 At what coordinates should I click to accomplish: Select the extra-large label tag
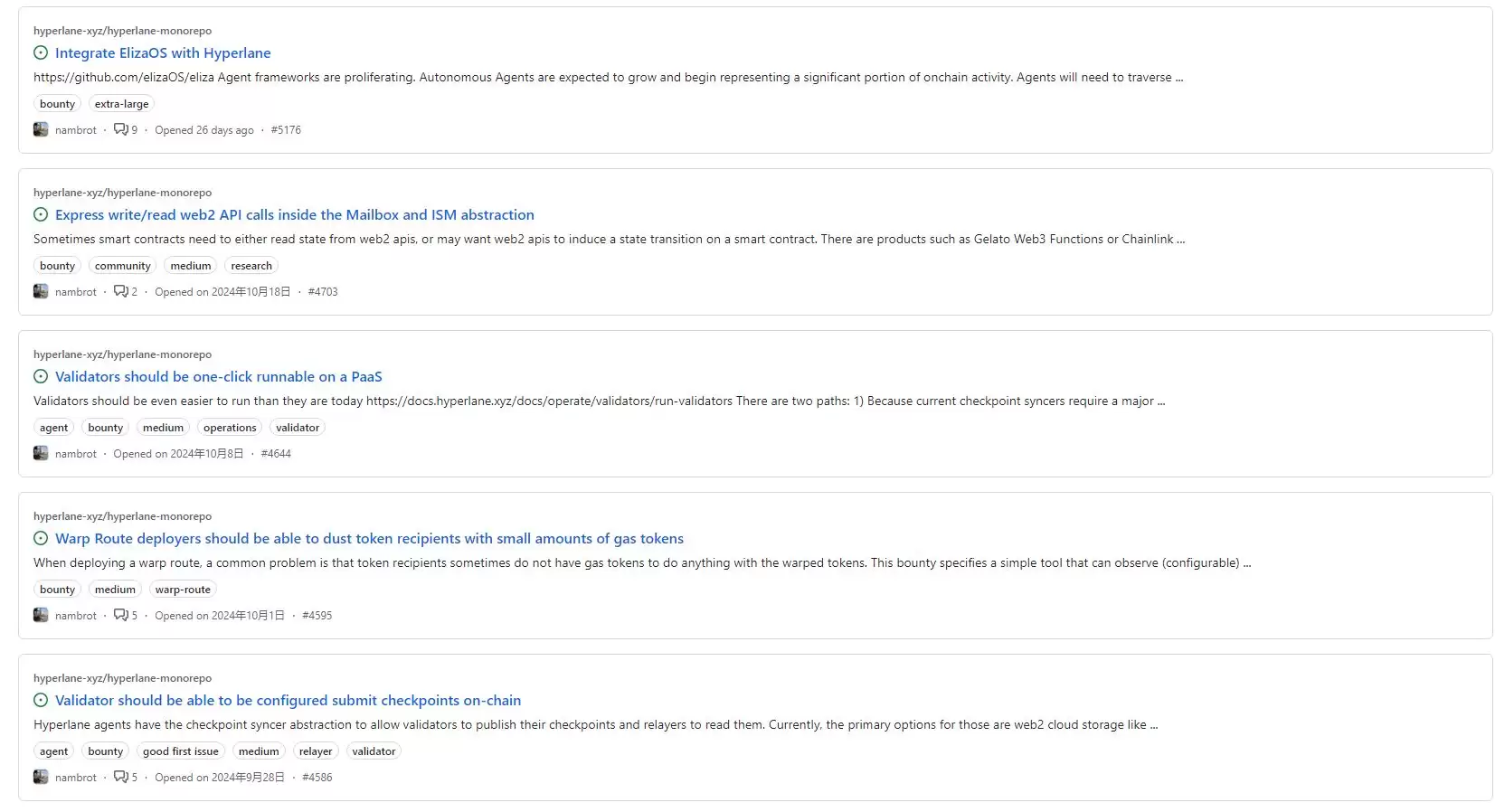(x=121, y=104)
